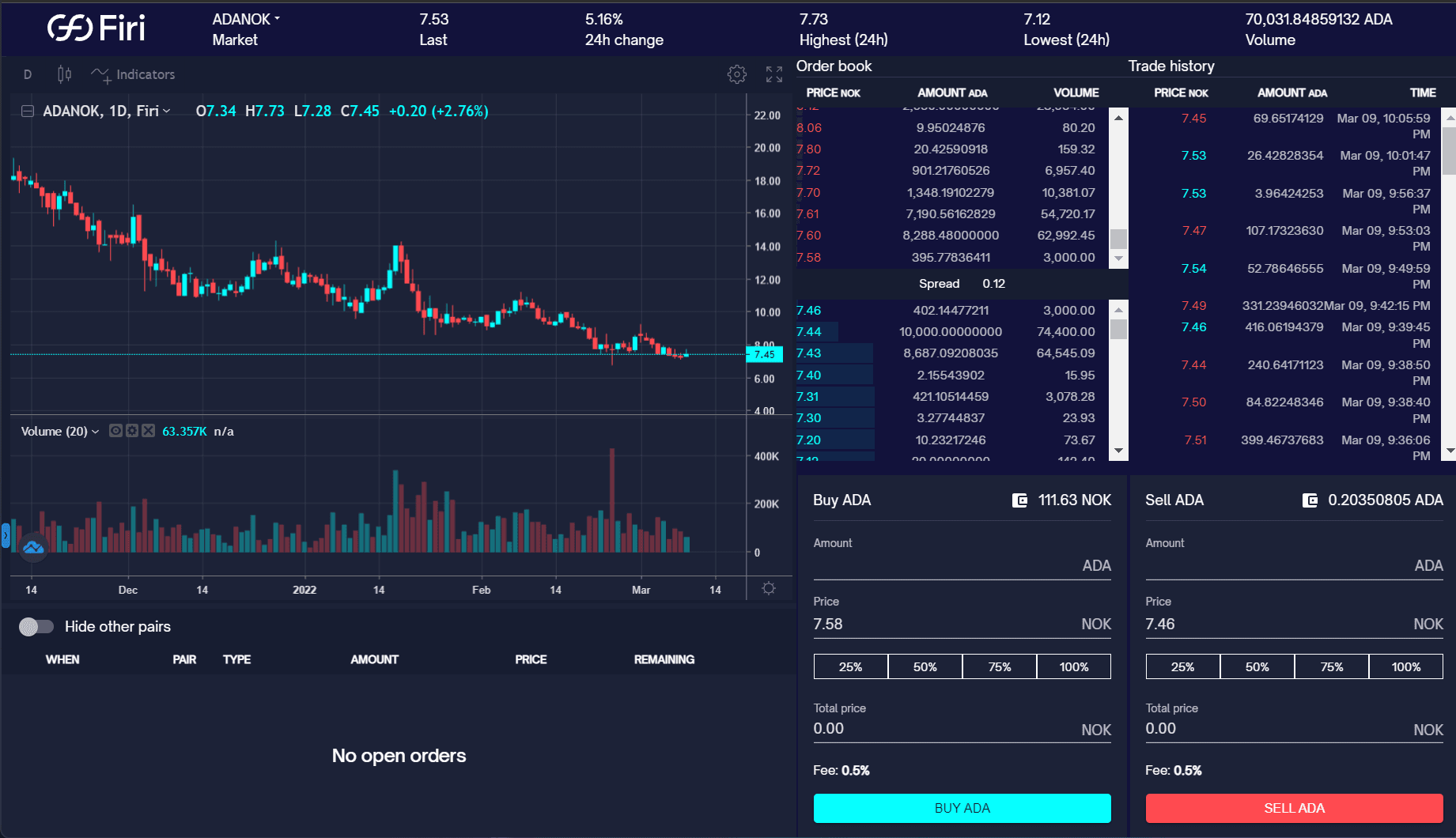Open the candlestick chart style selector
Image resolution: width=1456 pixels, height=838 pixels.
[x=64, y=74]
